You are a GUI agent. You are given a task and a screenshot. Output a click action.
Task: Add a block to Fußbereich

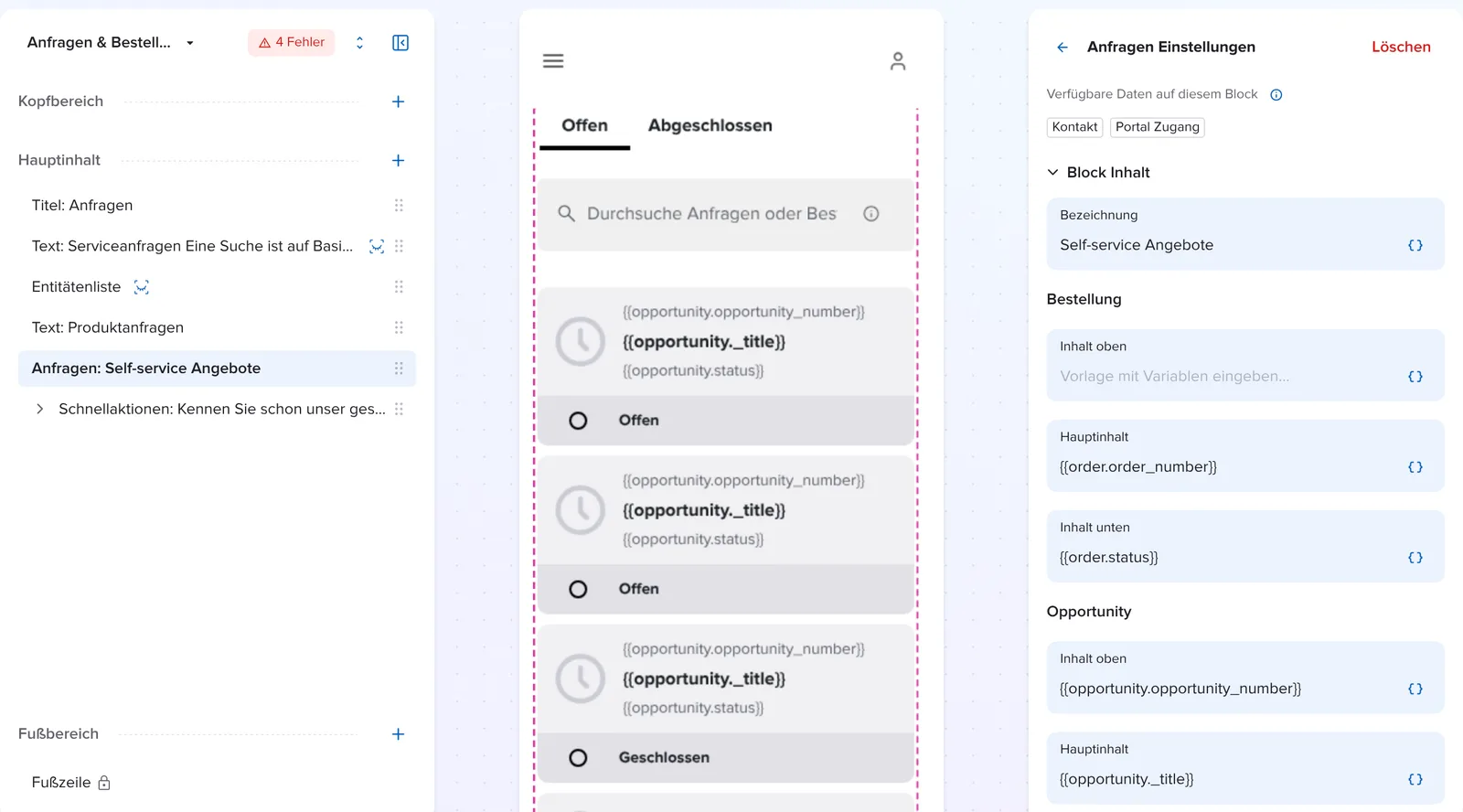tap(398, 734)
